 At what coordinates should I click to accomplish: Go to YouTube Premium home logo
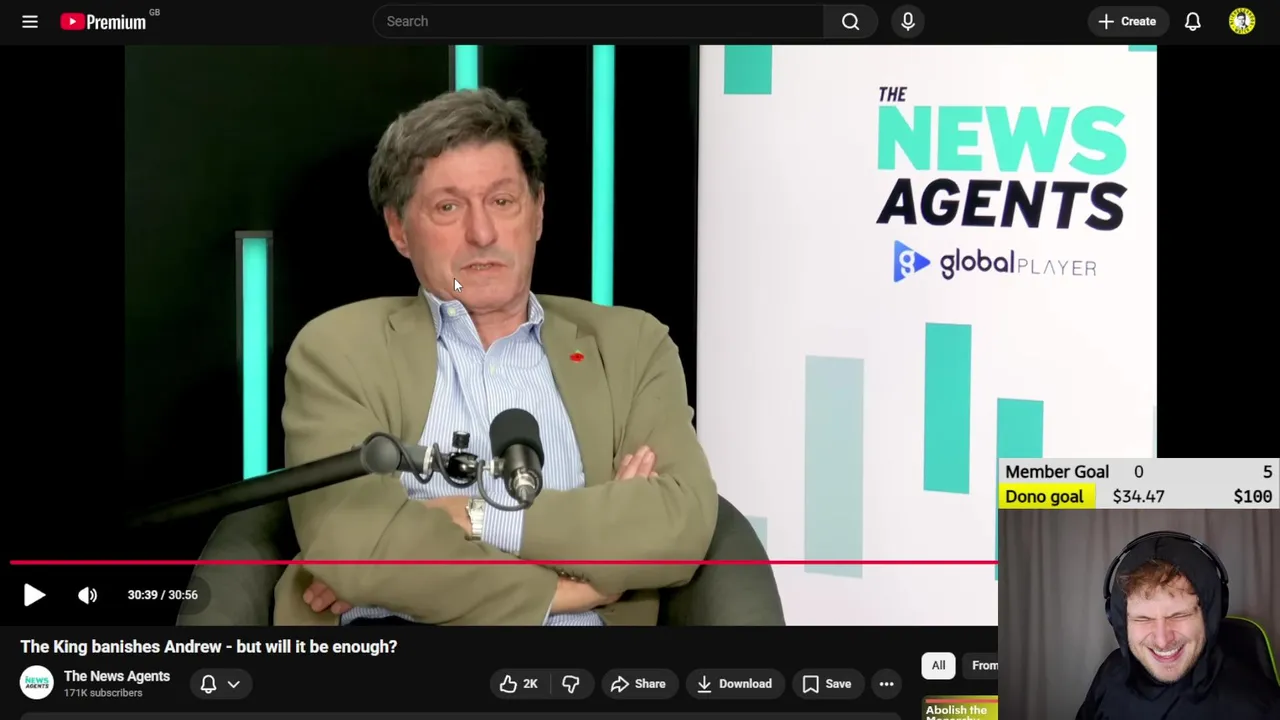click(104, 21)
